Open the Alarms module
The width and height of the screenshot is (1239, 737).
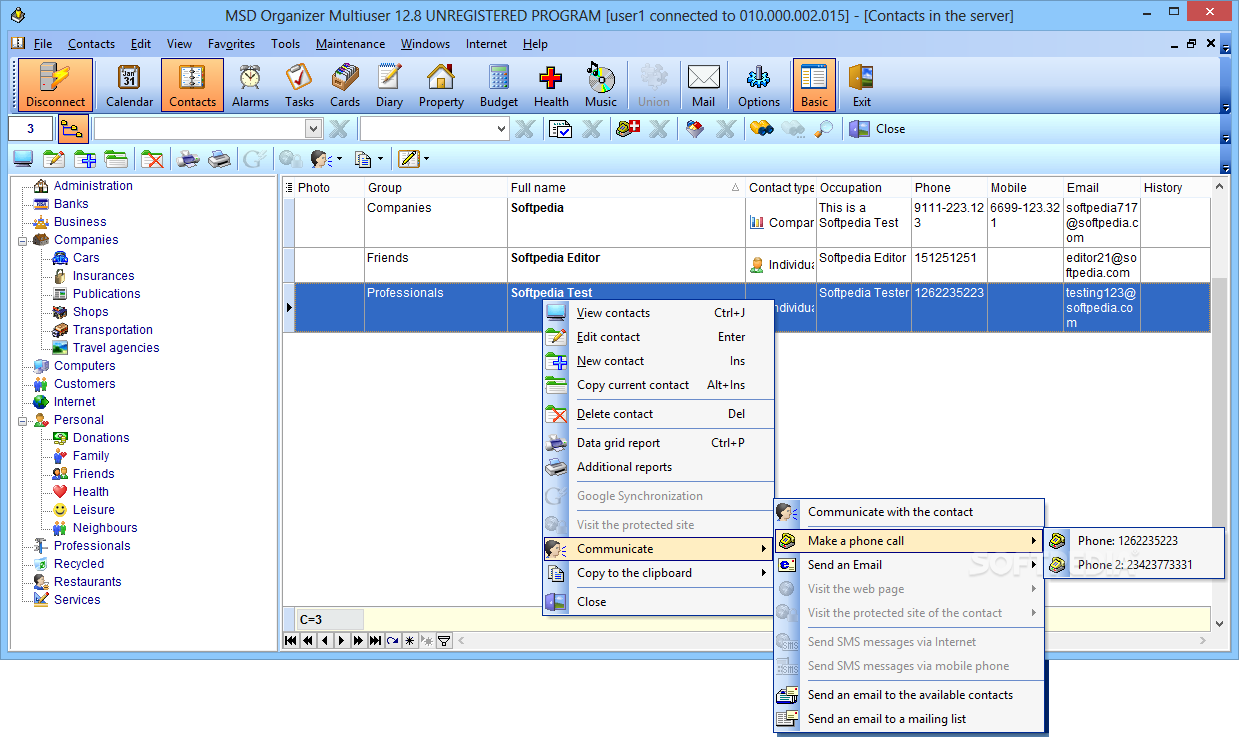point(250,85)
